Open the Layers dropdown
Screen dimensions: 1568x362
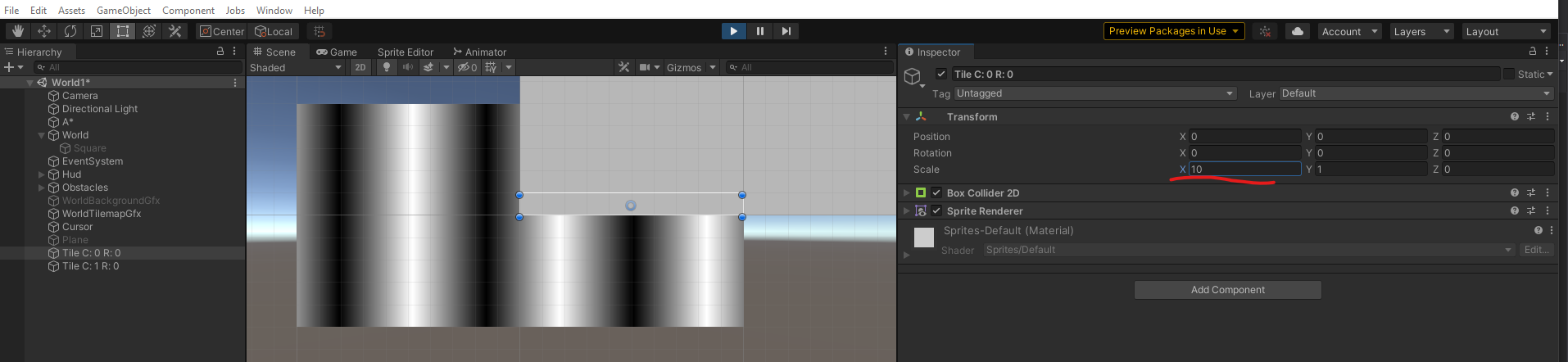[1421, 31]
